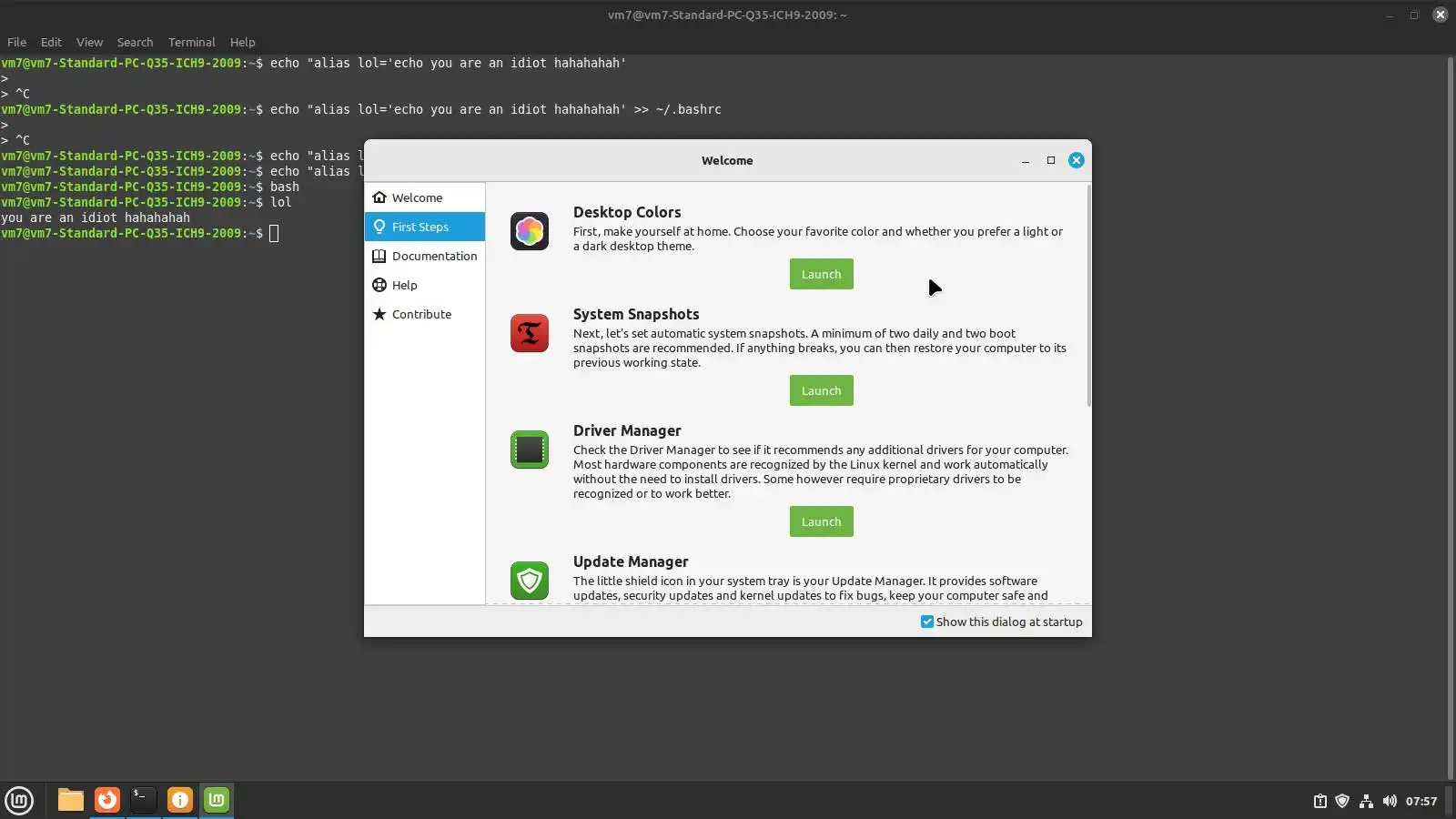Screen dimensions: 1456x819
Task: Open the terminal Search menu
Action: pos(135,42)
